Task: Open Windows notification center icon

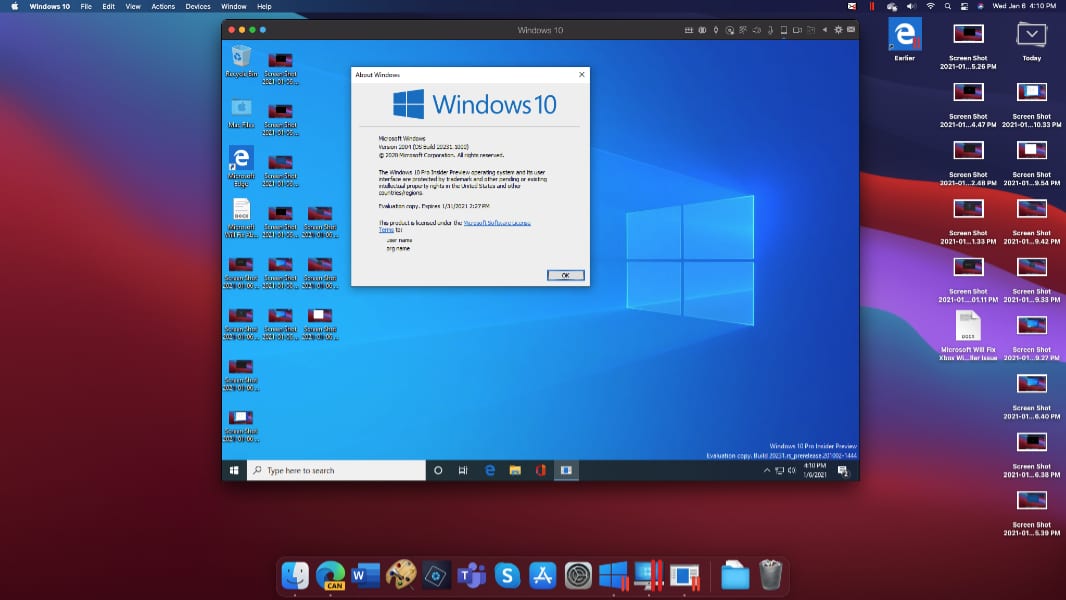Action: click(x=843, y=470)
